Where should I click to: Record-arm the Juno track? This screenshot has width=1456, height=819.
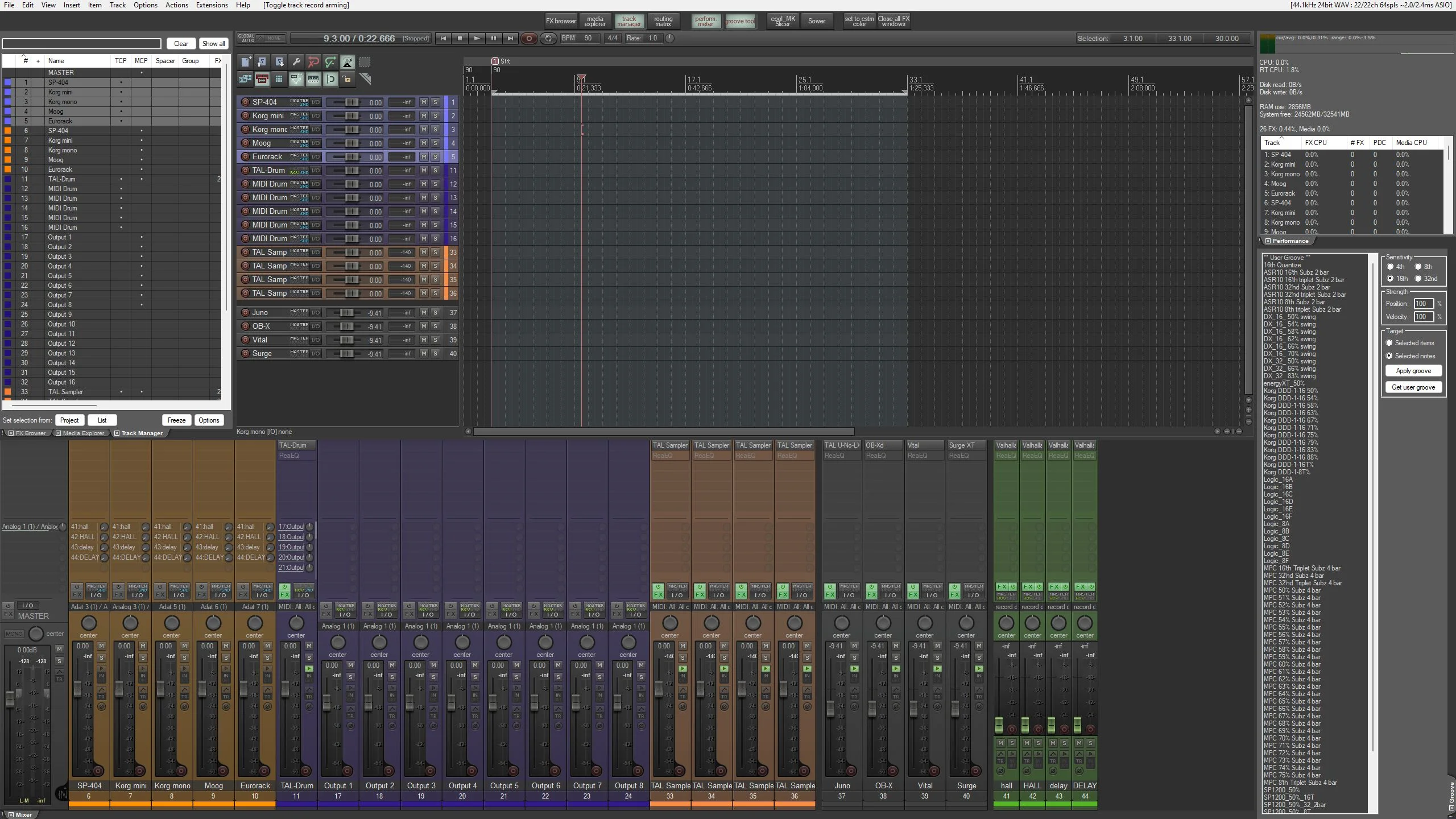point(245,313)
